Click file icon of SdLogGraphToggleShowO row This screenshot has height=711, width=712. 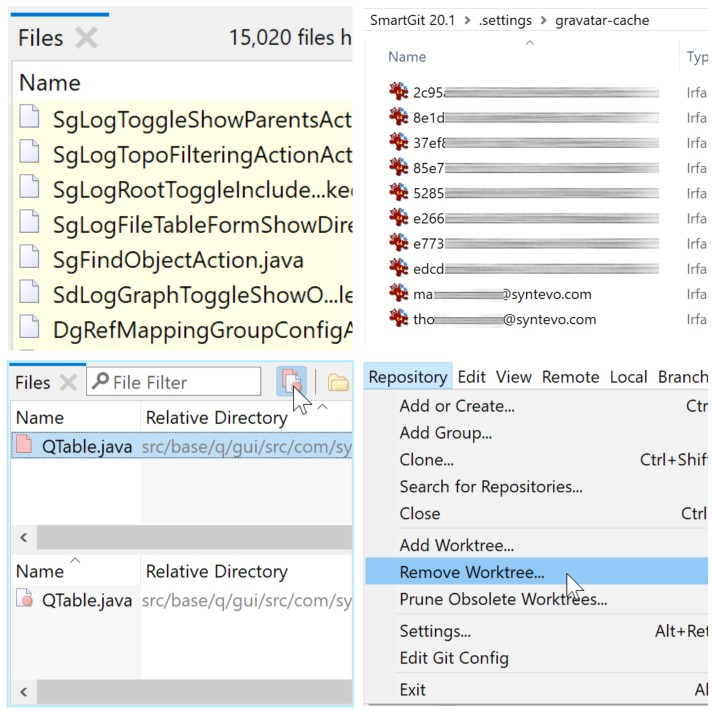tap(29, 291)
